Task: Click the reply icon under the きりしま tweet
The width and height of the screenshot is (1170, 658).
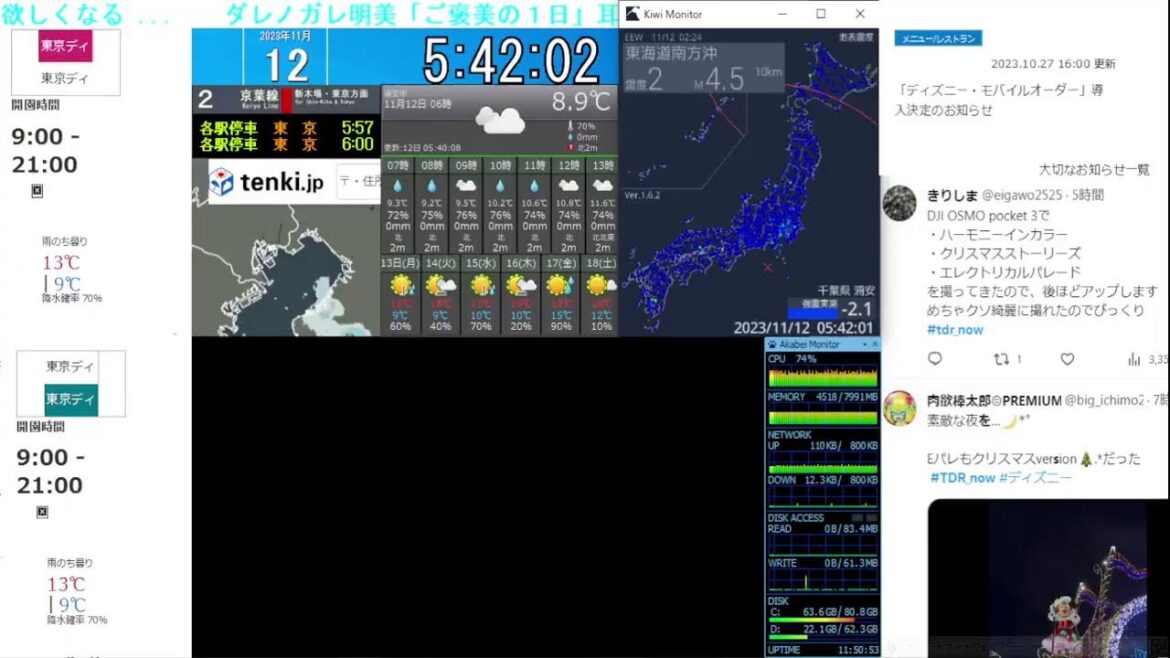Action: coord(935,359)
